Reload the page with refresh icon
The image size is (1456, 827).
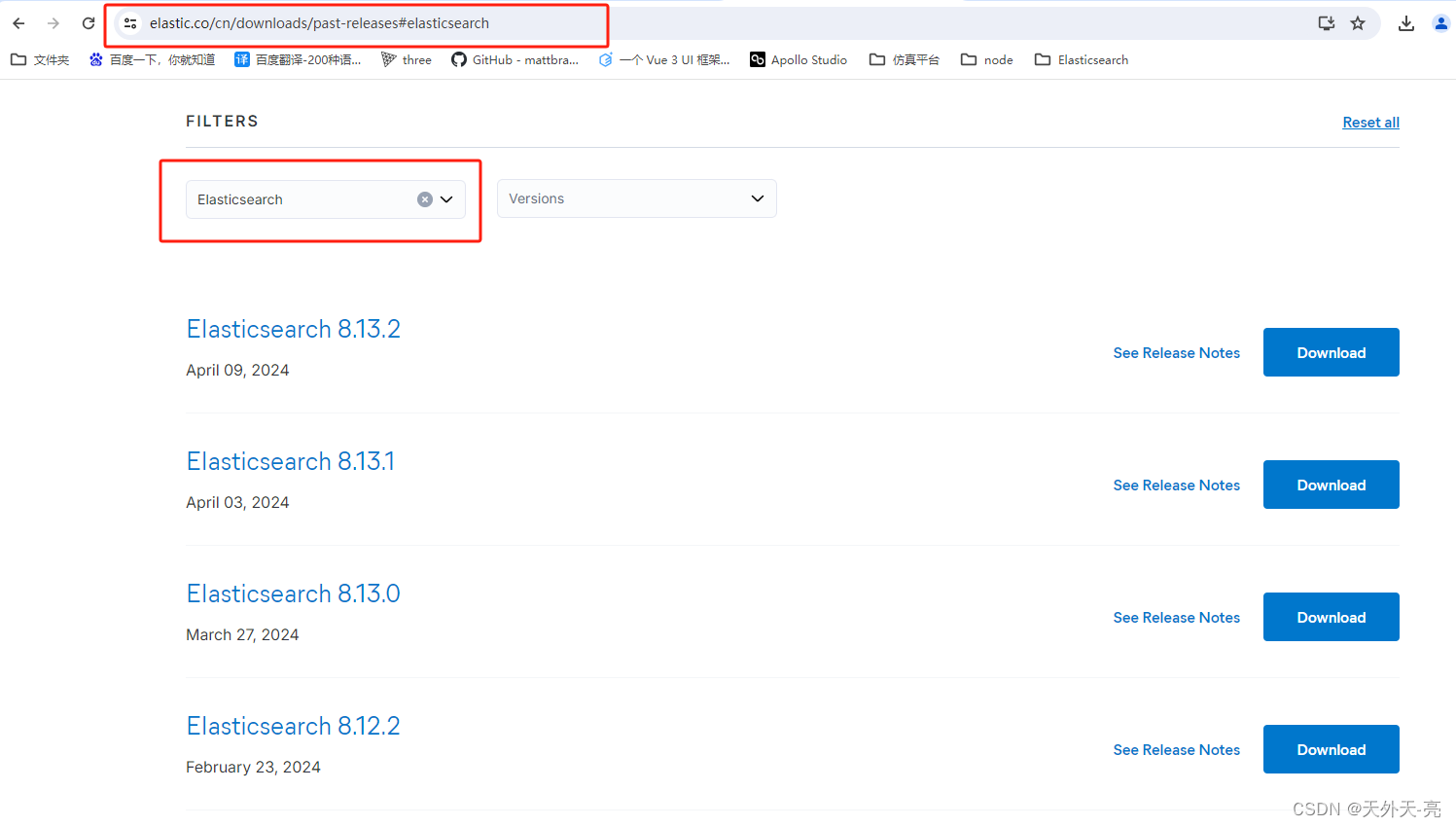click(89, 23)
